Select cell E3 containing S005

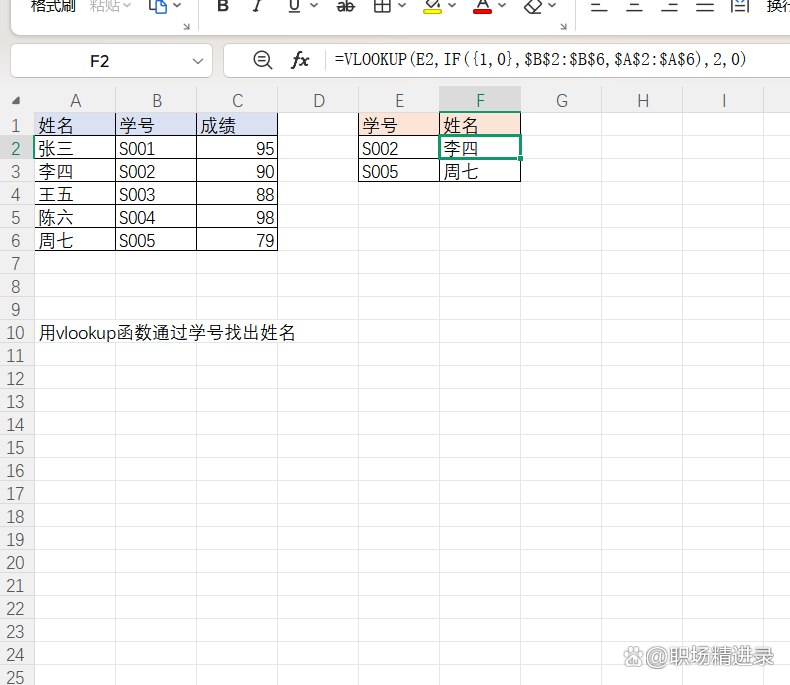pos(399,171)
